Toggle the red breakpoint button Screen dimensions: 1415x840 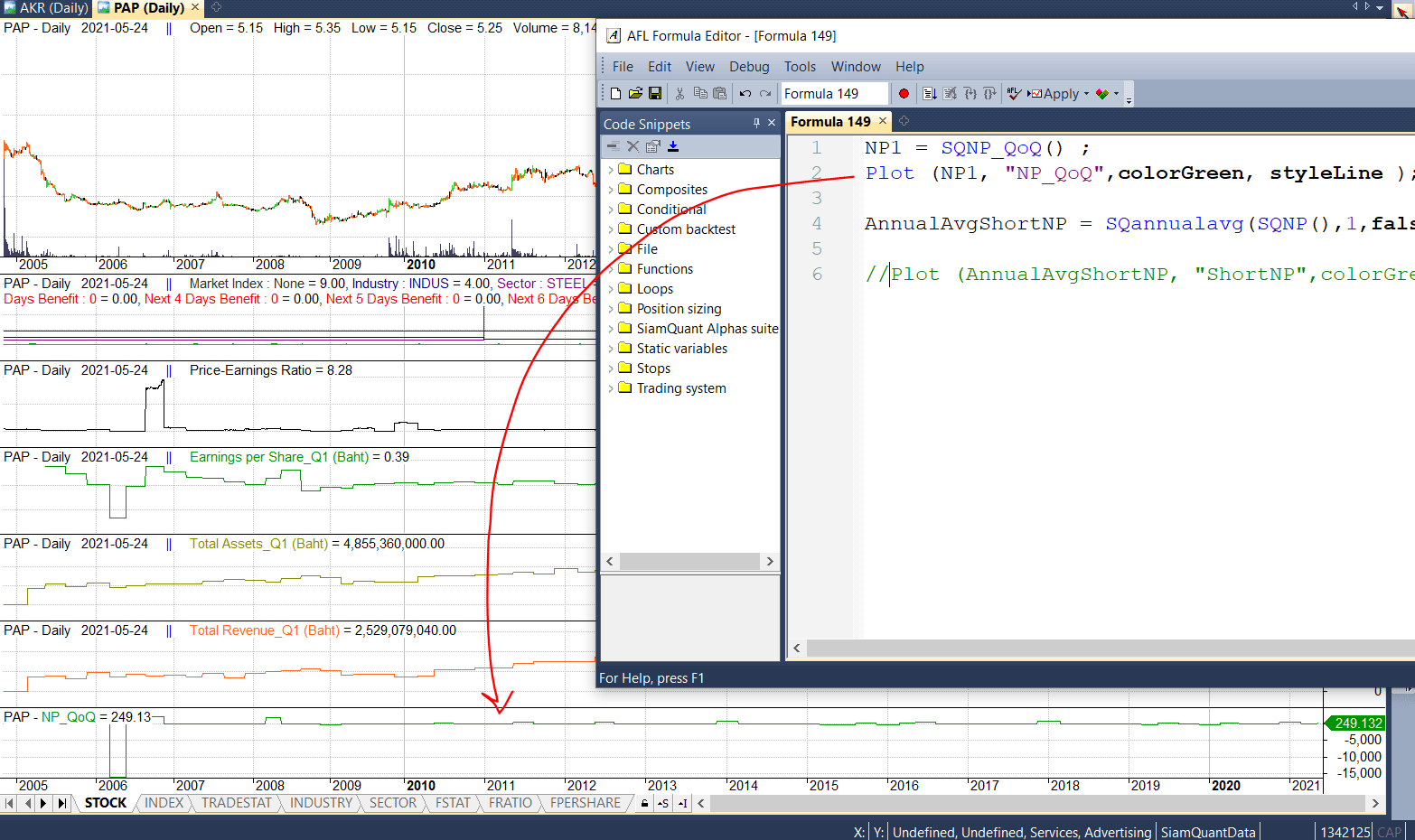(904, 93)
